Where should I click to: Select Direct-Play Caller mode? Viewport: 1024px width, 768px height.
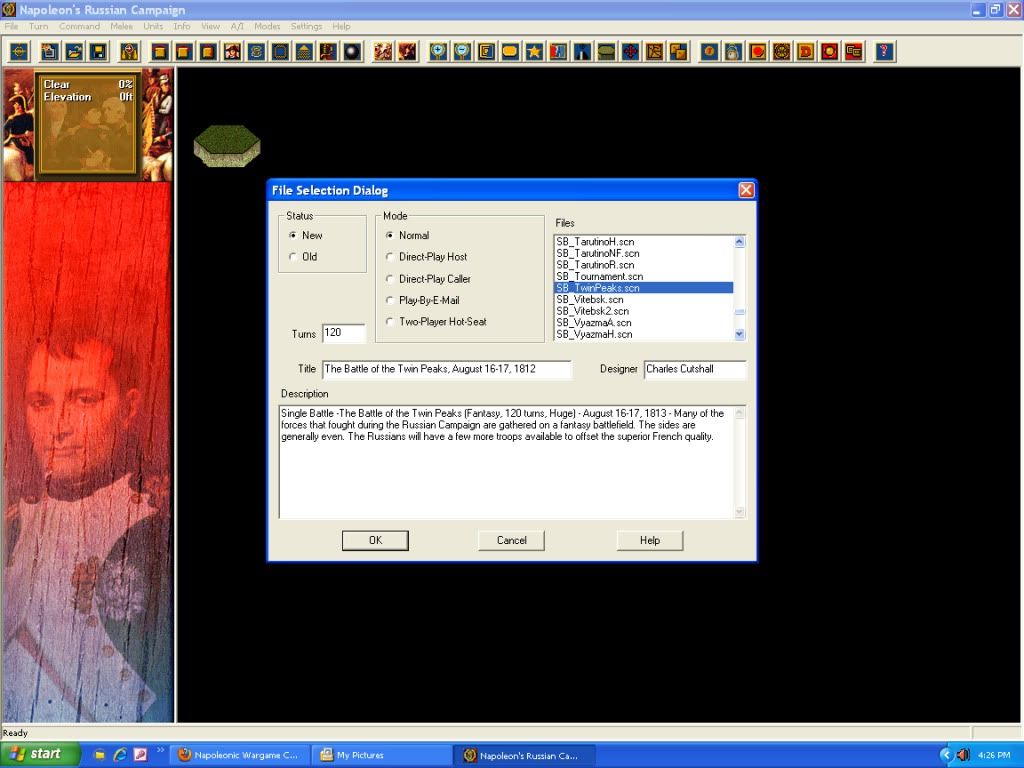pyautogui.click(x=390, y=279)
